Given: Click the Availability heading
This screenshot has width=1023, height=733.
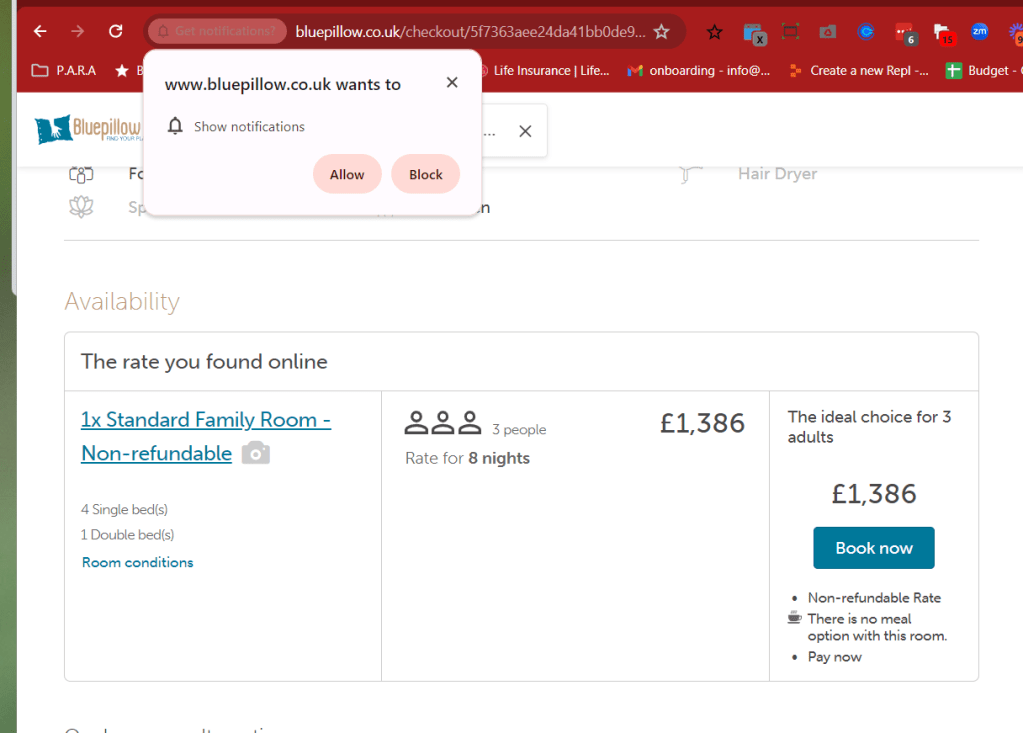Looking at the screenshot, I should (122, 301).
